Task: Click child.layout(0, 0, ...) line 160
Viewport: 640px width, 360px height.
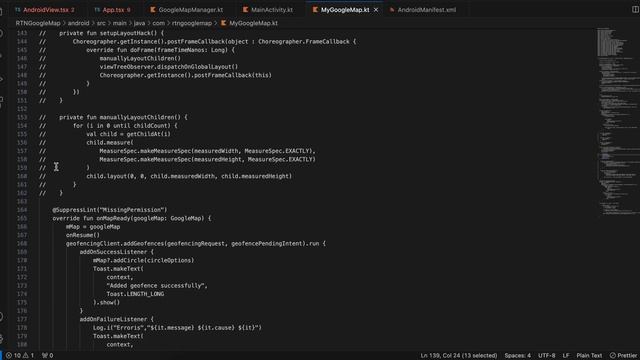Action: coord(189,176)
